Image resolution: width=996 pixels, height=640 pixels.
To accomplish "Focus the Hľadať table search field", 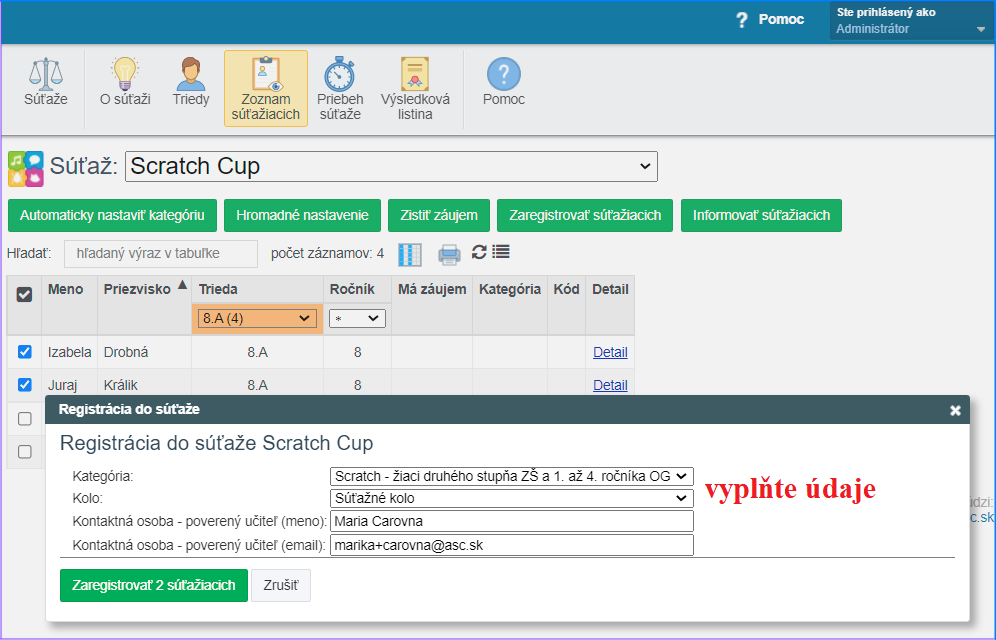I will point(161,253).
